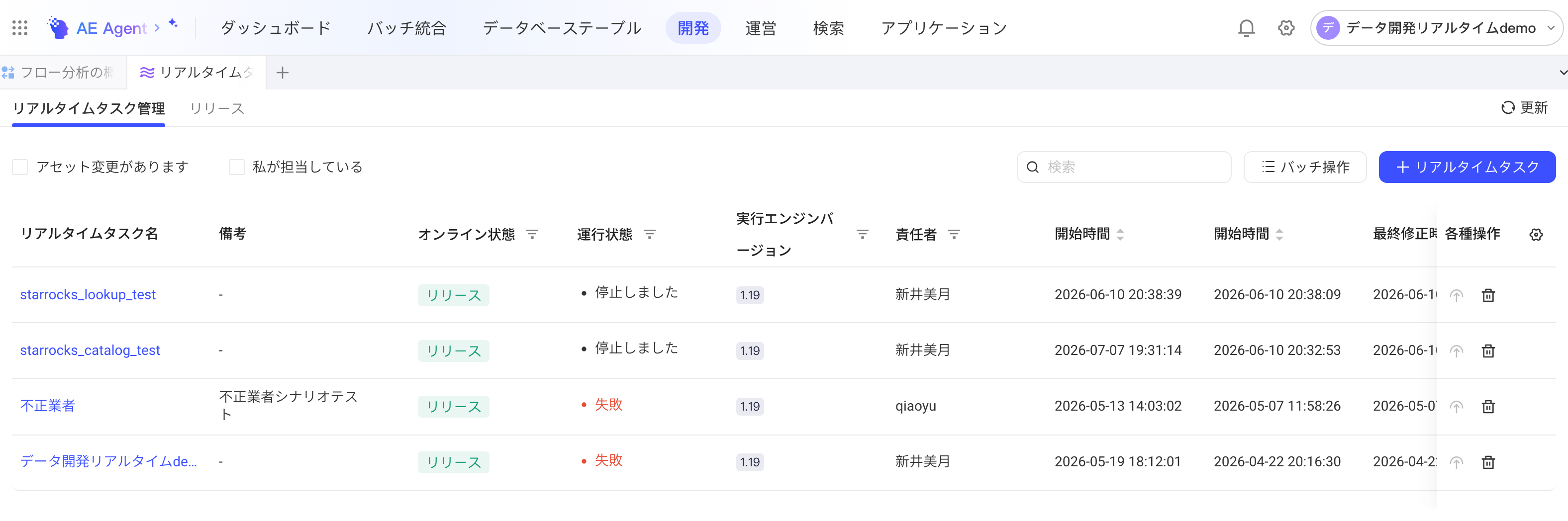The width and height of the screenshot is (1568, 521).
Task: Open the 運営 menu
Action: (760, 28)
